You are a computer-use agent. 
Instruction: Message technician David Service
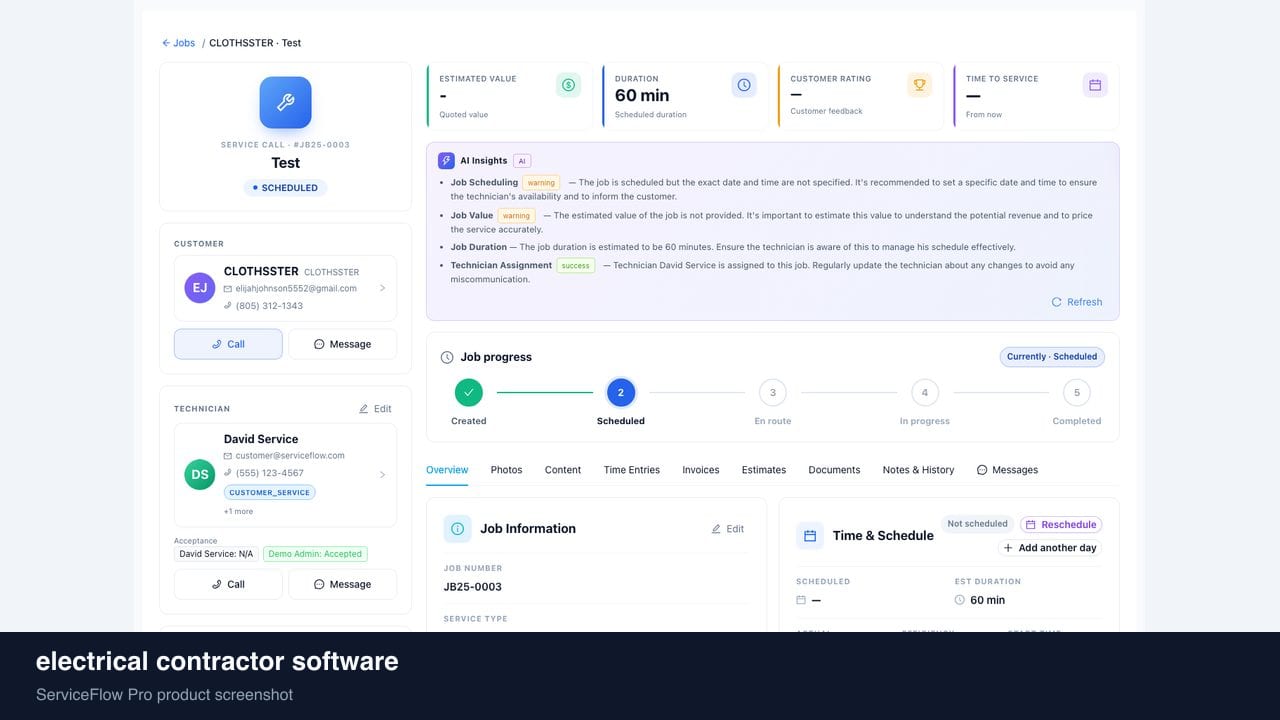(x=342, y=584)
